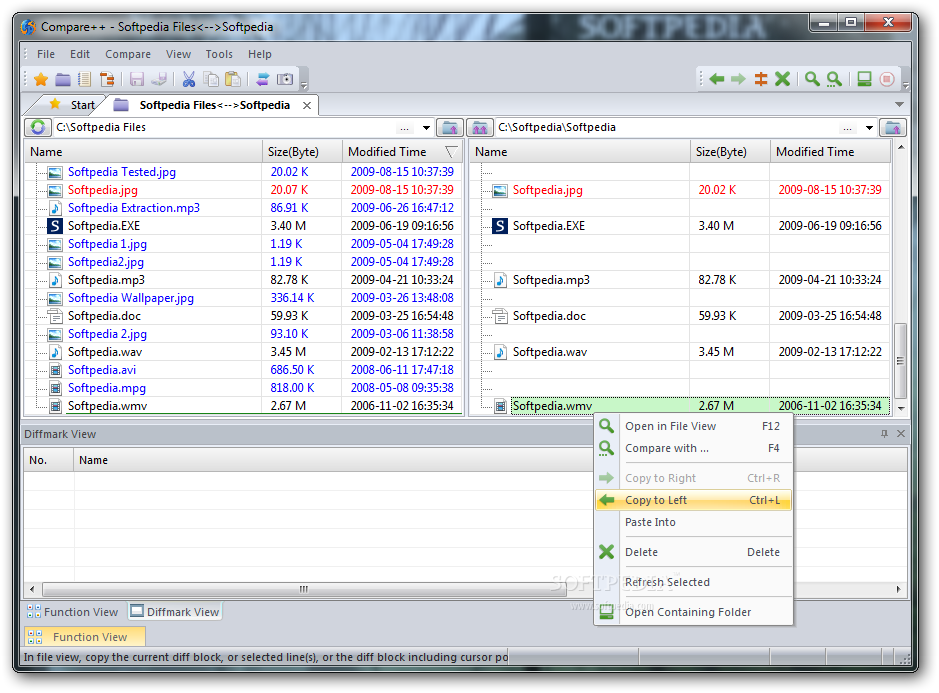The width and height of the screenshot is (939, 693).
Task: Close the Diffmark View panel
Action: click(x=901, y=434)
